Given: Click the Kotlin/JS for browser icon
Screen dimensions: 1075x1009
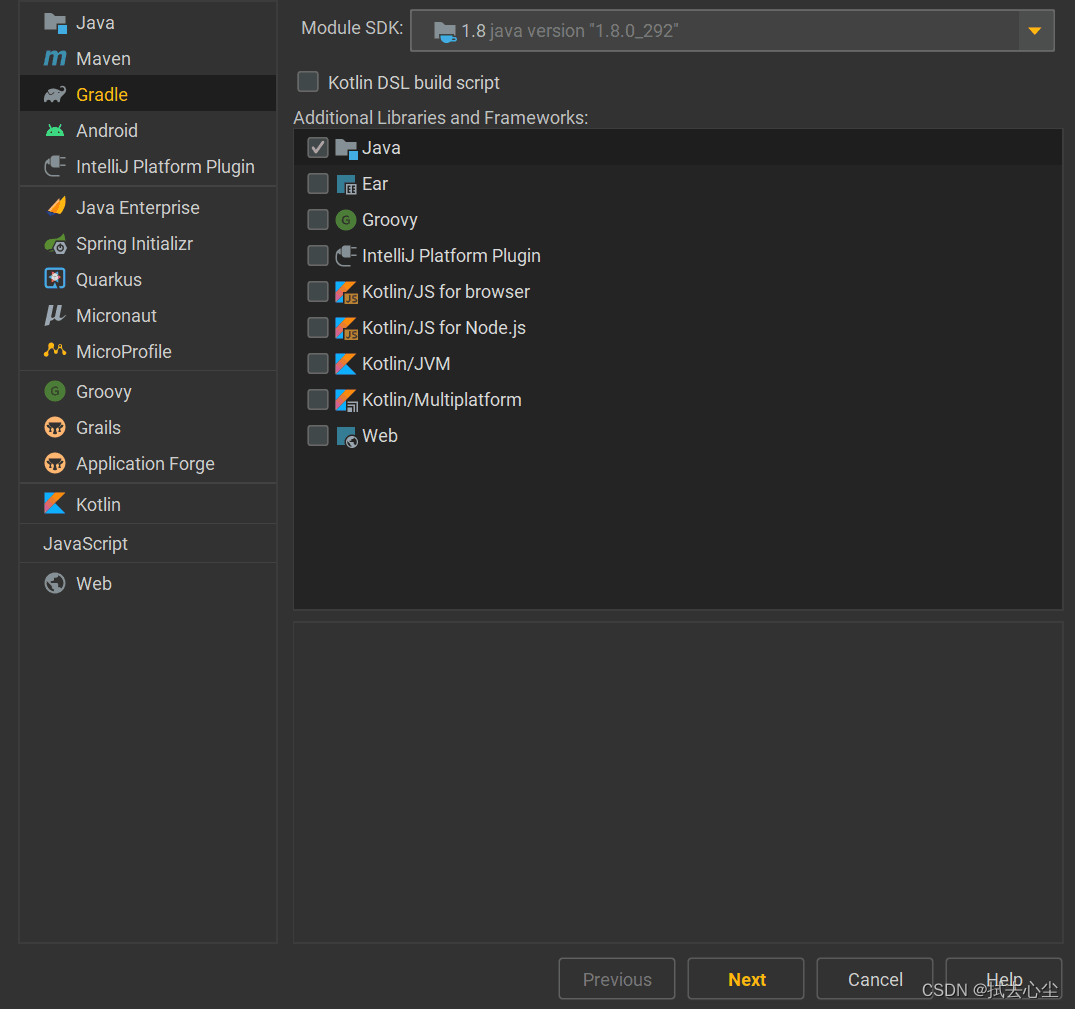Looking at the screenshot, I should pyautogui.click(x=346, y=292).
